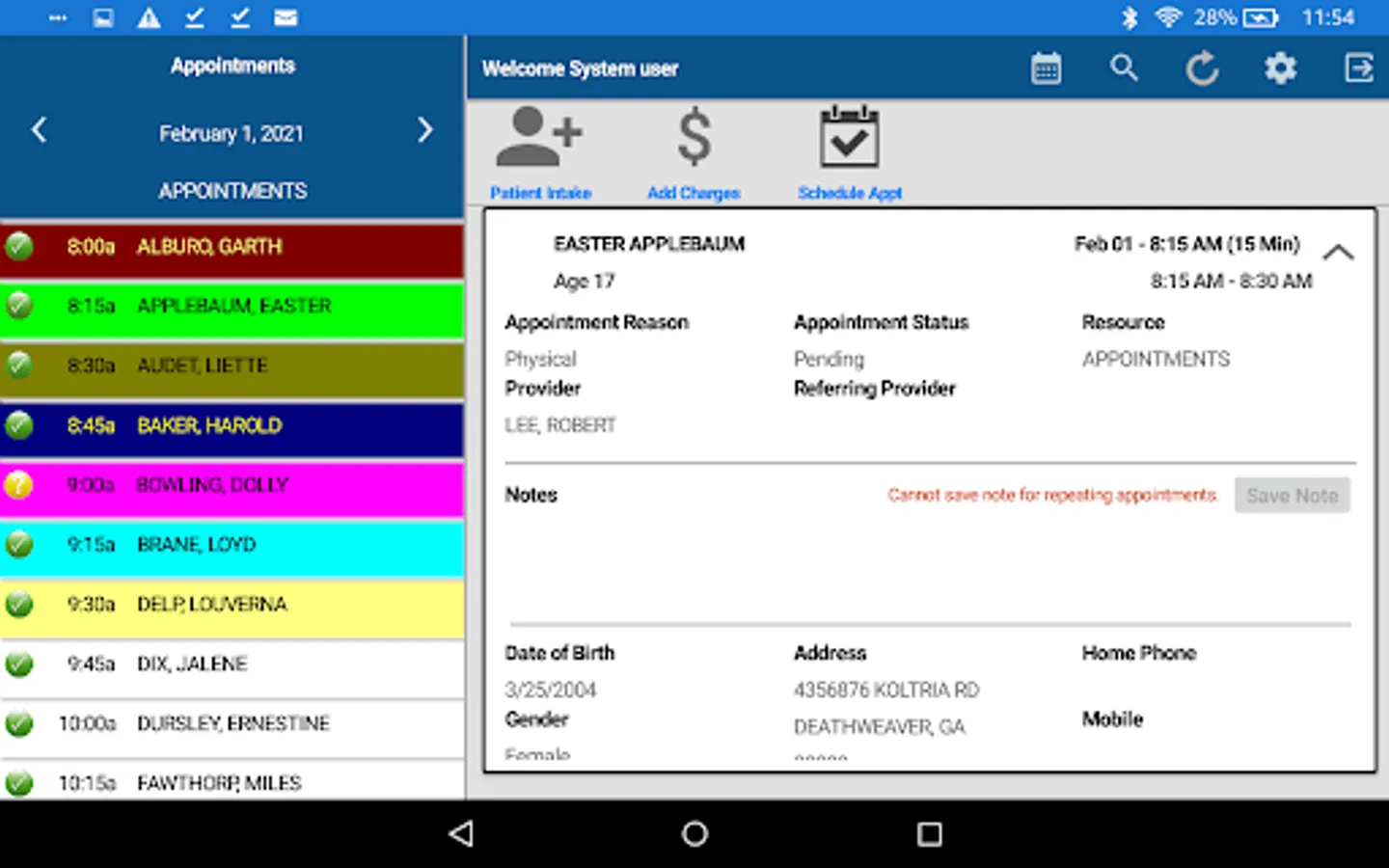Tap the warning triangle in status bar
Screen dimensions: 1389x868
point(149,17)
